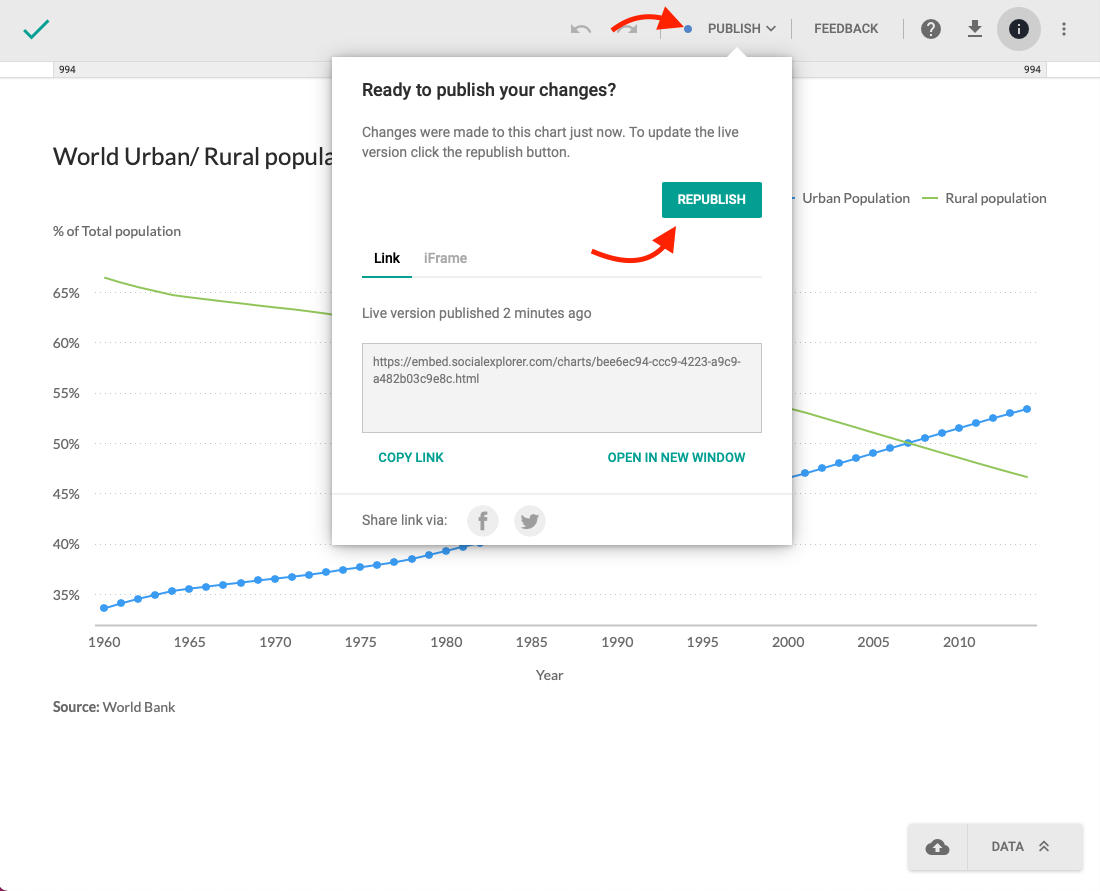The width and height of the screenshot is (1100, 891).
Task: Click the embed URL text field
Action: click(561, 388)
